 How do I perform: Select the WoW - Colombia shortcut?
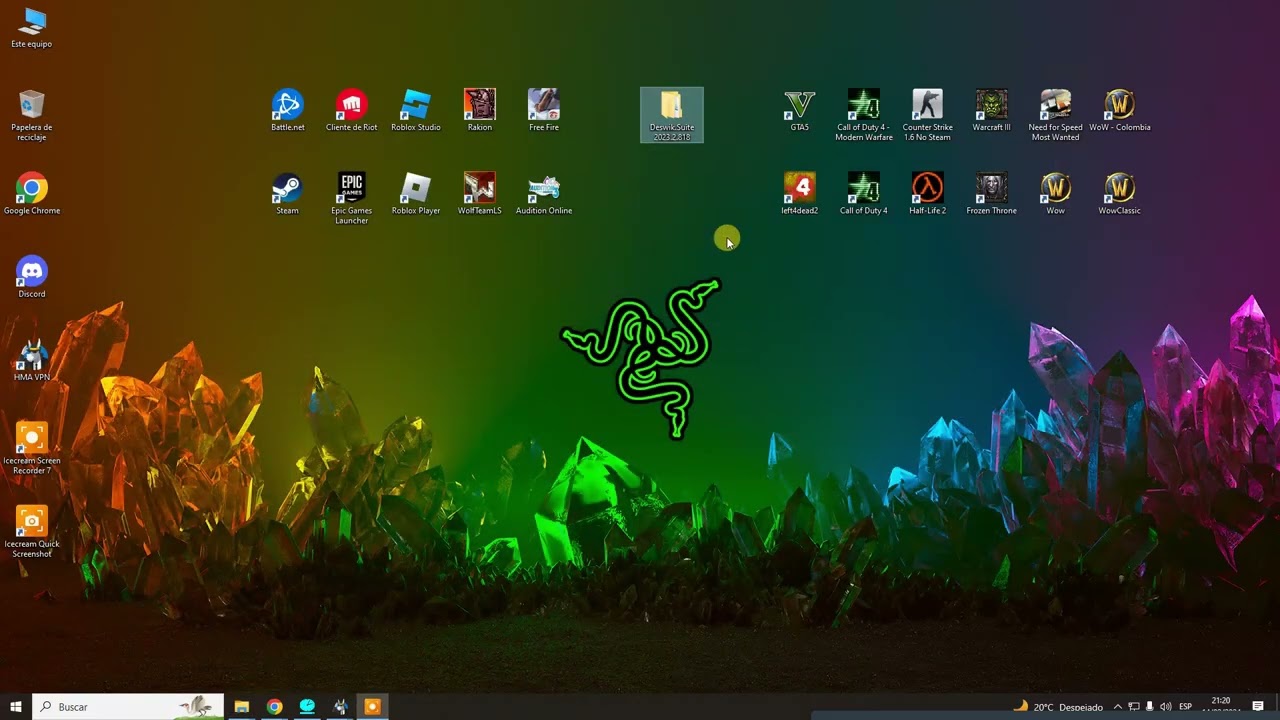pyautogui.click(x=1120, y=110)
